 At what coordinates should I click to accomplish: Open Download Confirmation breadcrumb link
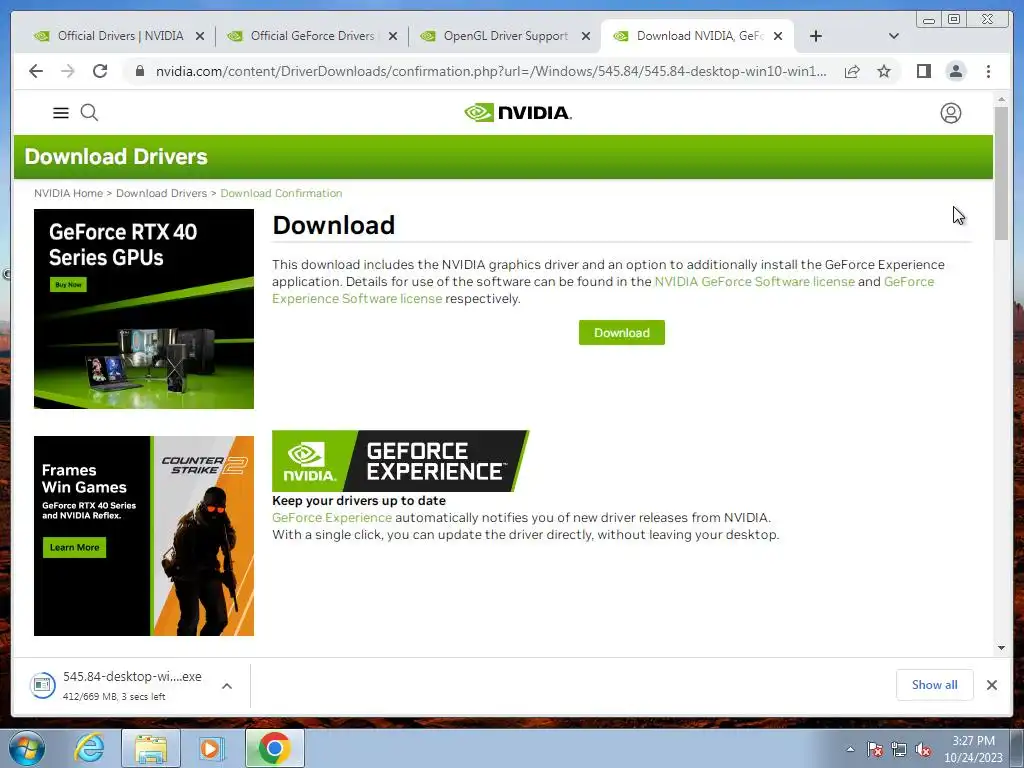pos(281,193)
